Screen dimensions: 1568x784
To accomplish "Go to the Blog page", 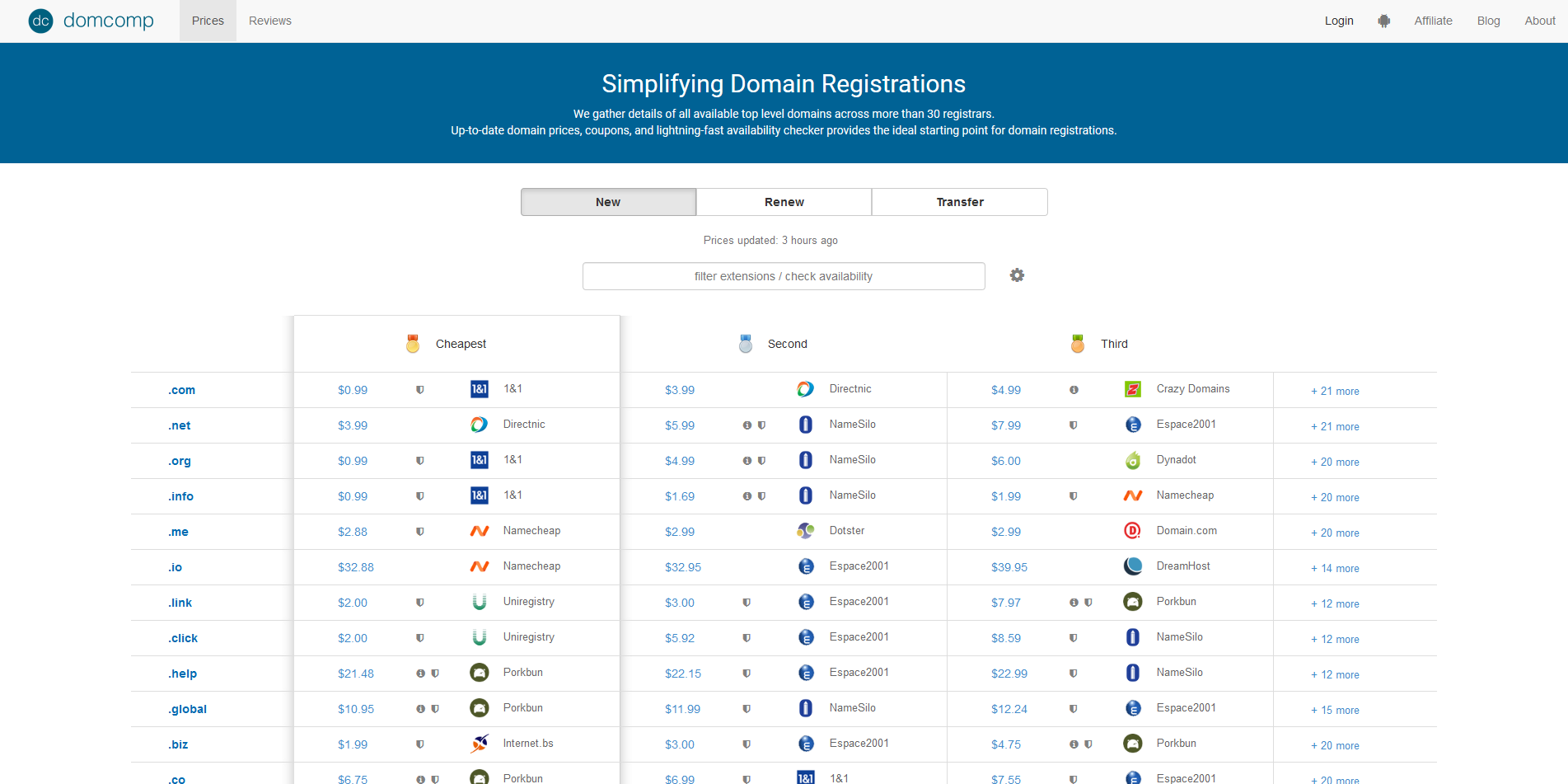I will coord(1488,21).
